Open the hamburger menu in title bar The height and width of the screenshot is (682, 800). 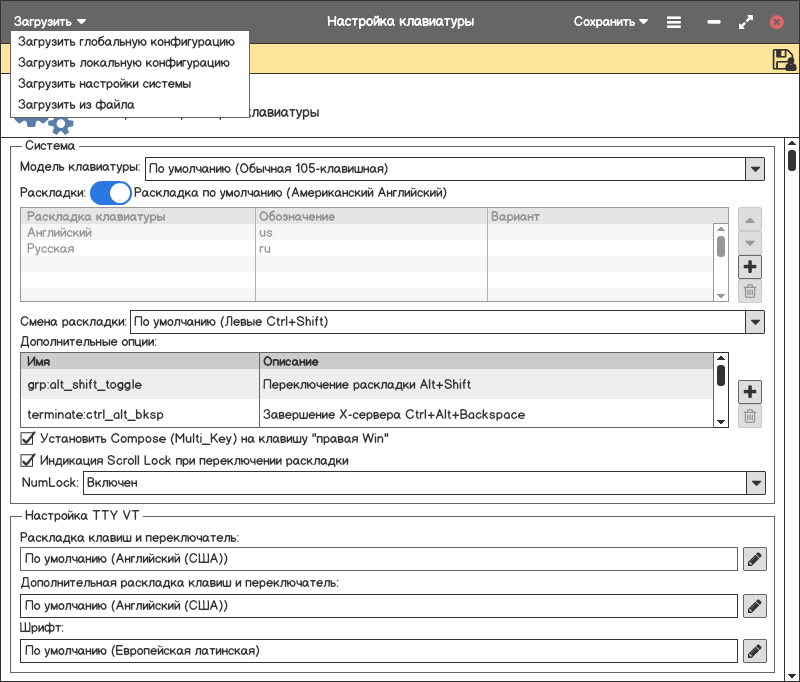[x=674, y=21]
